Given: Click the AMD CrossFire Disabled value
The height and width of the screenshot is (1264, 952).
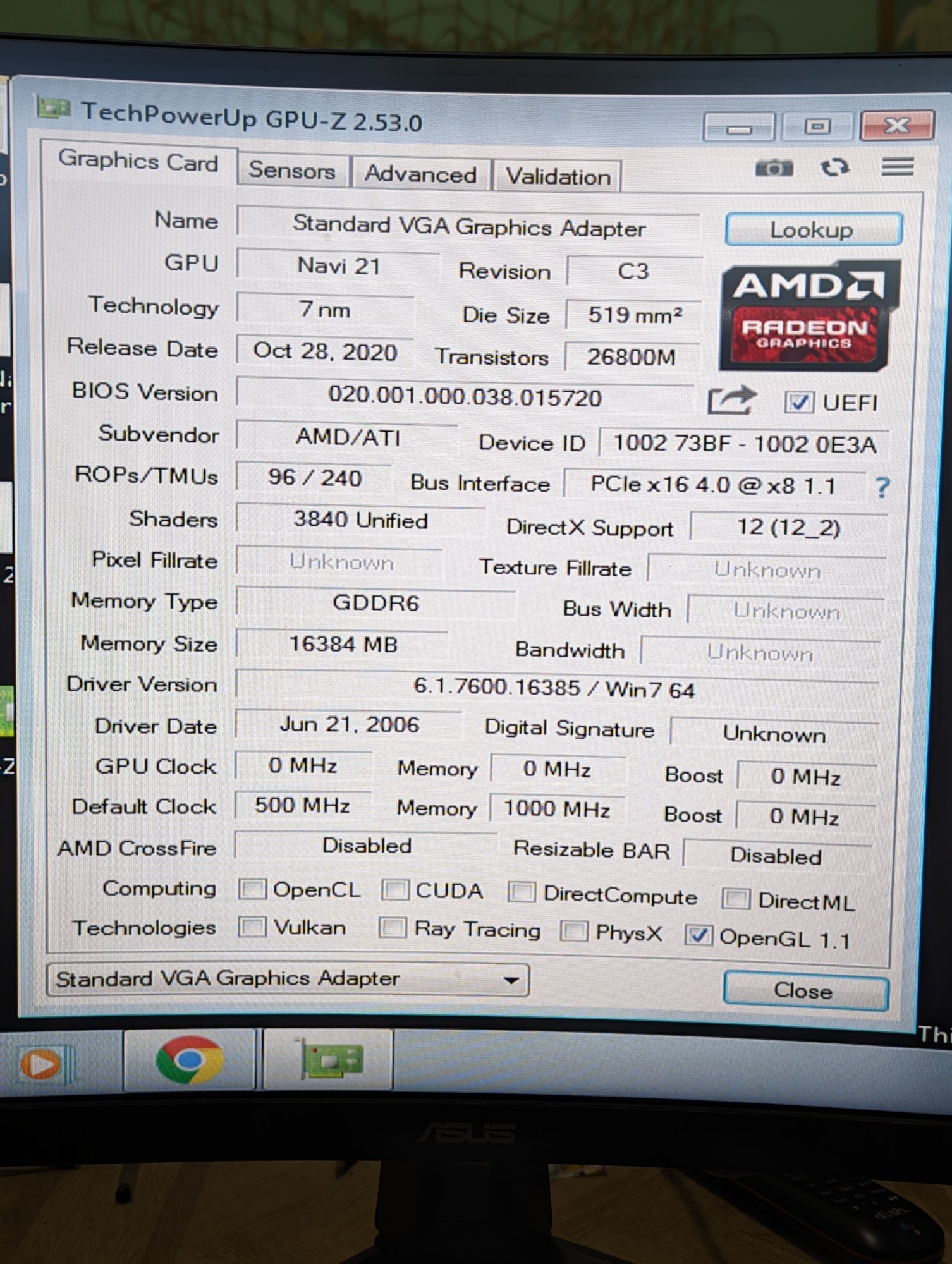Looking at the screenshot, I should click(367, 846).
